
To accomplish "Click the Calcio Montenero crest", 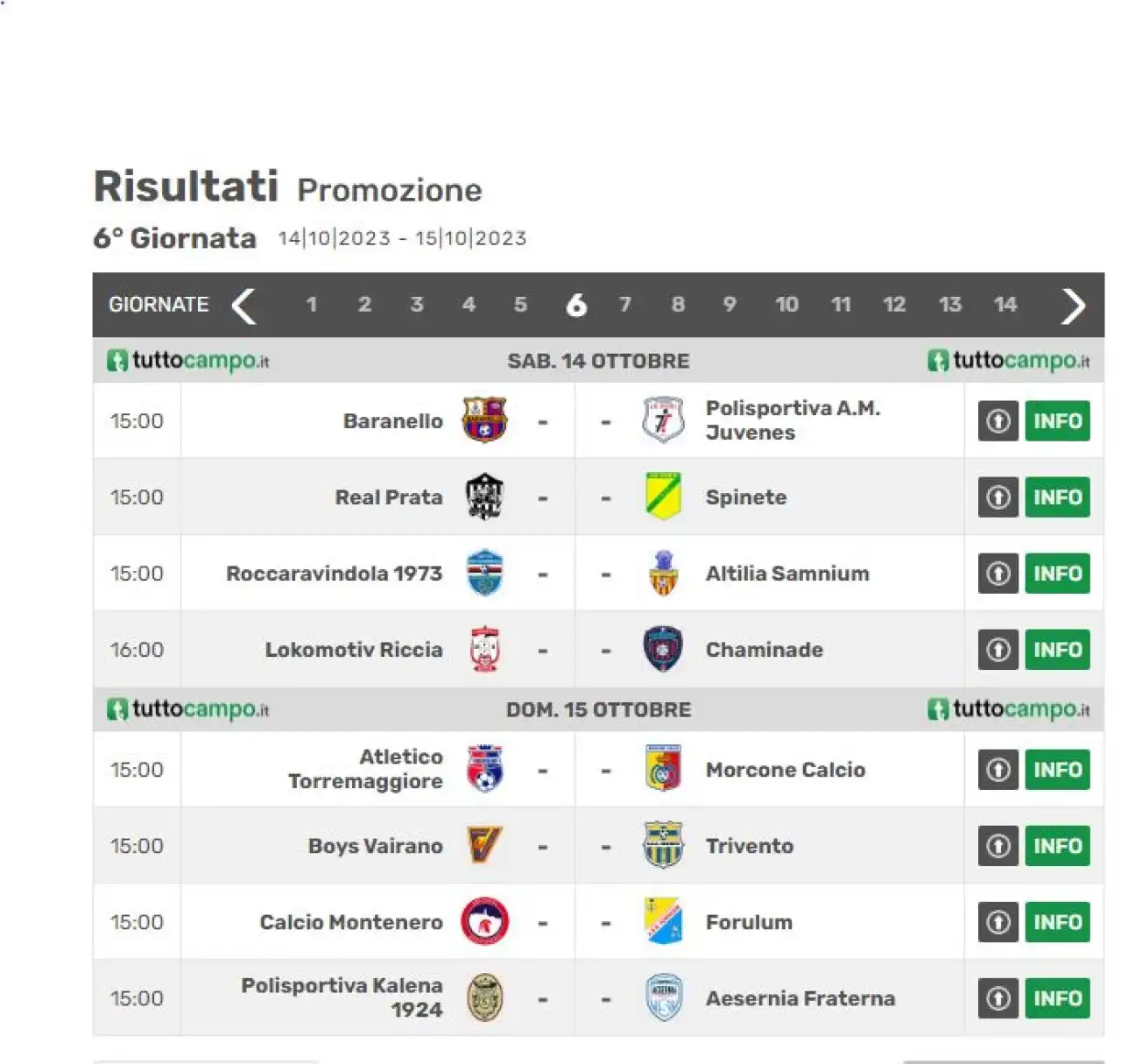I will [x=484, y=921].
